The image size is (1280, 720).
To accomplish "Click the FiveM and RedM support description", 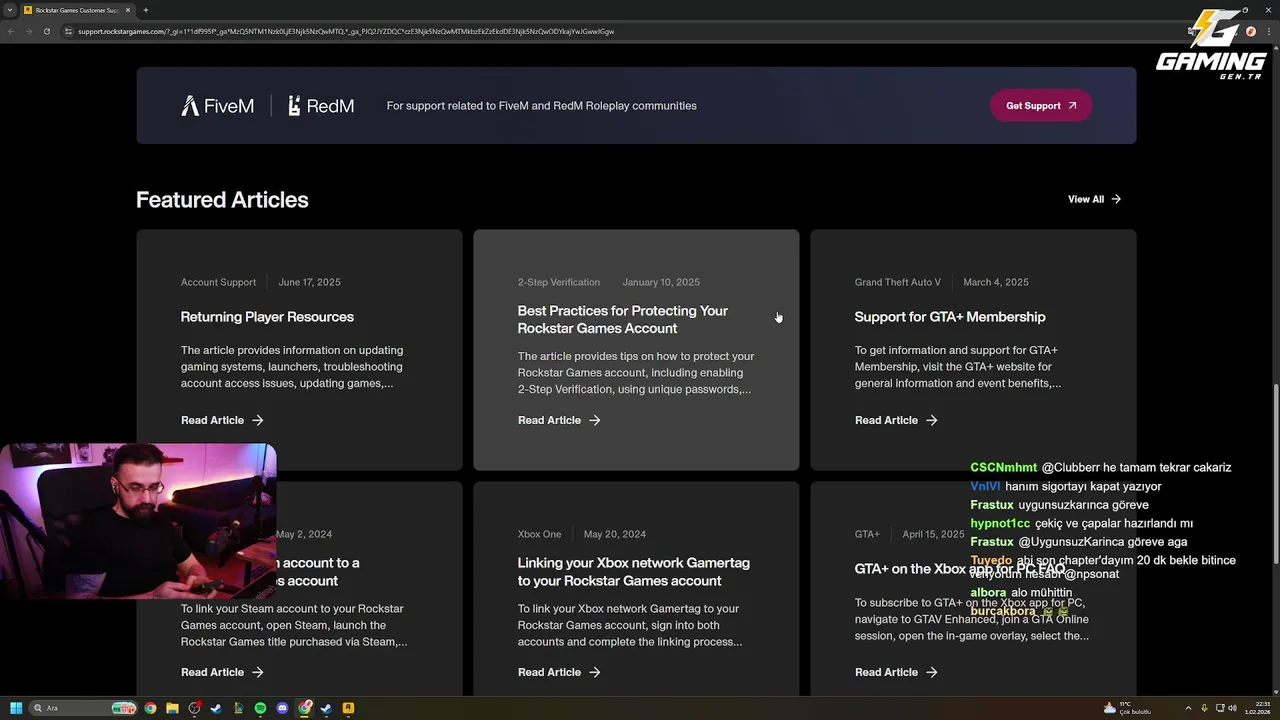I will (x=541, y=106).
